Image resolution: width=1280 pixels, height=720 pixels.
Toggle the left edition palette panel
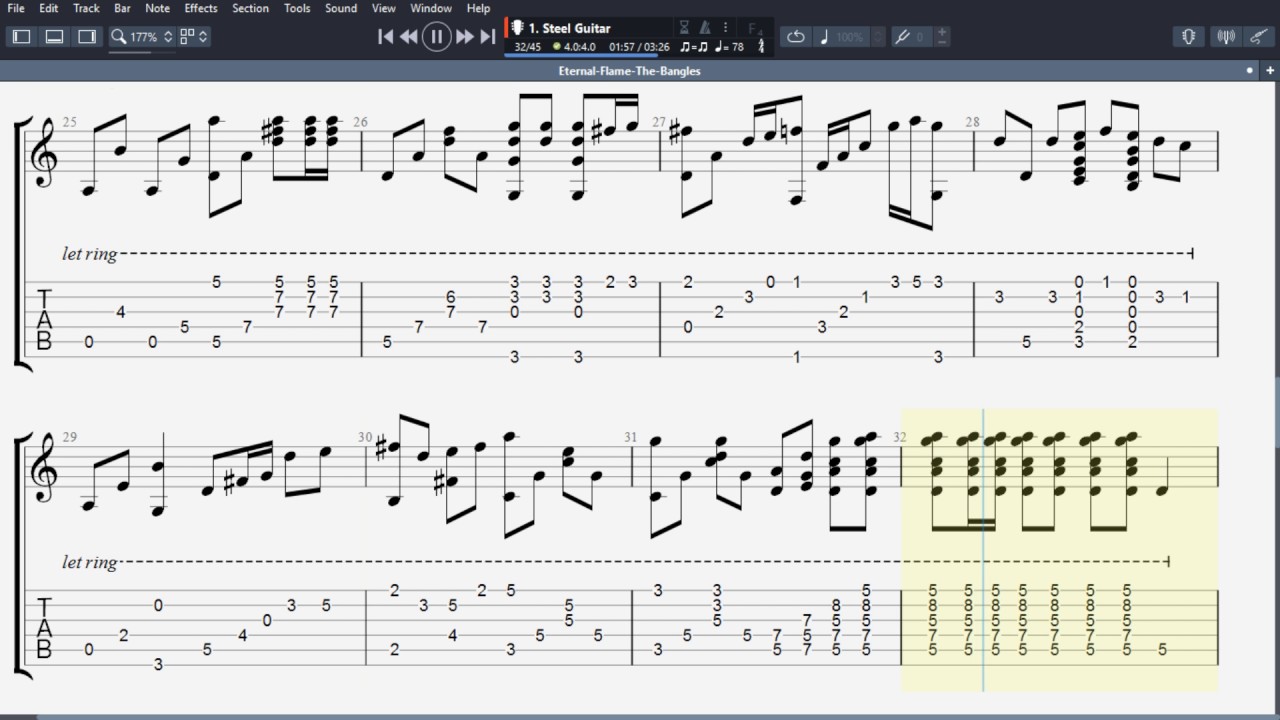[22, 37]
